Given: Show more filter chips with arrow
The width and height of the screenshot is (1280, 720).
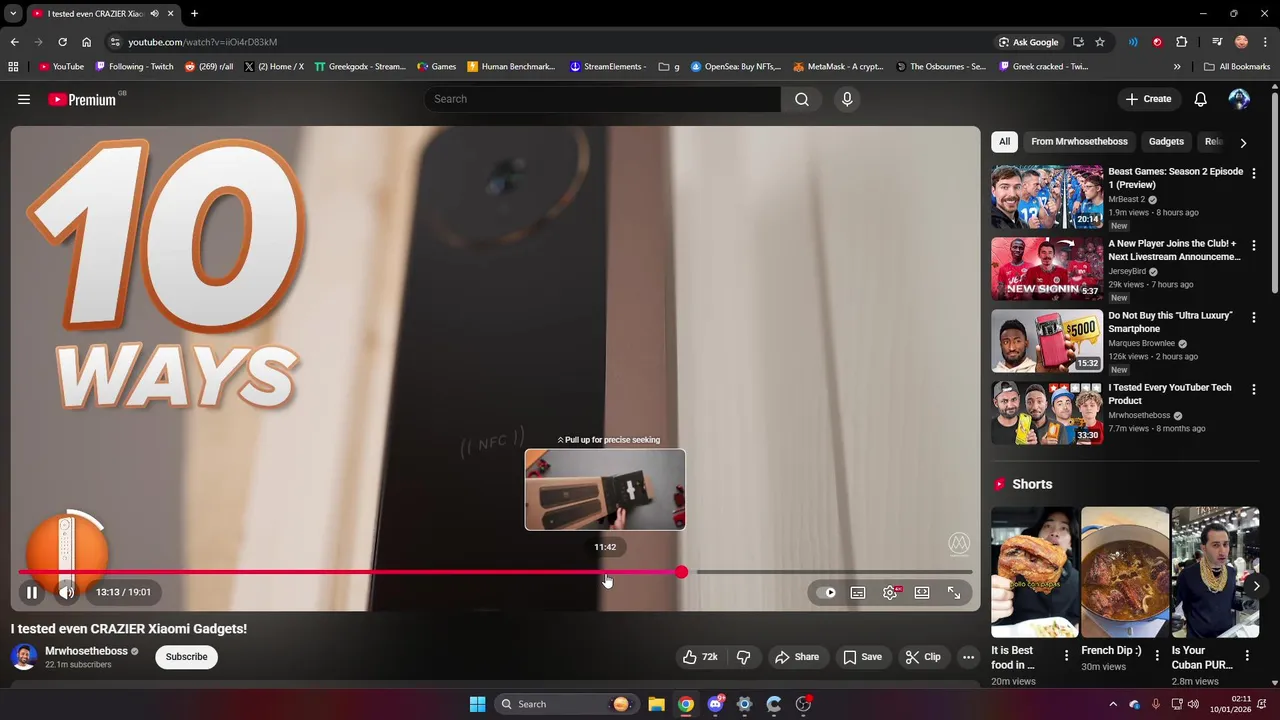Looking at the screenshot, I should 1243,143.
